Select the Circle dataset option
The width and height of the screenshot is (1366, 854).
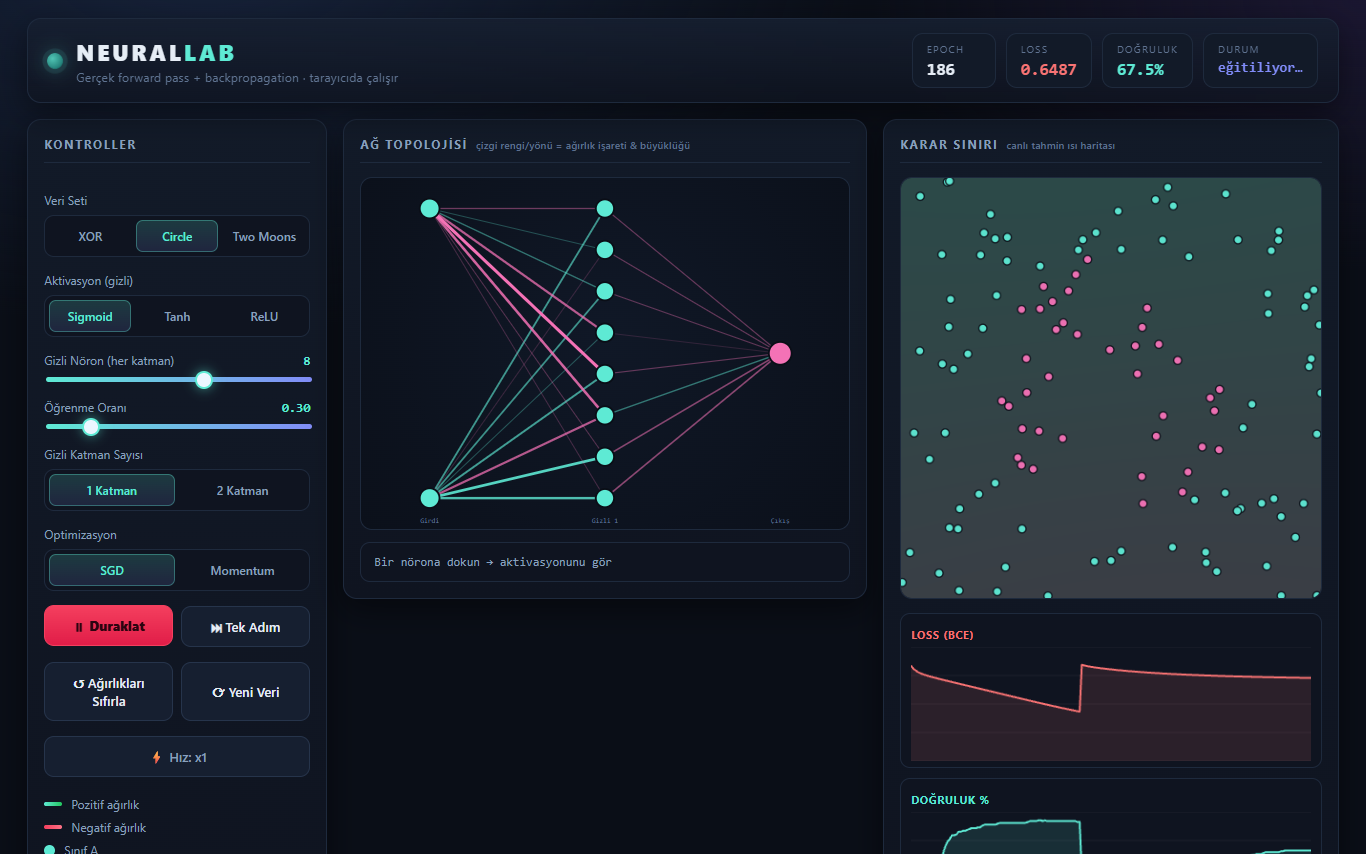click(177, 237)
